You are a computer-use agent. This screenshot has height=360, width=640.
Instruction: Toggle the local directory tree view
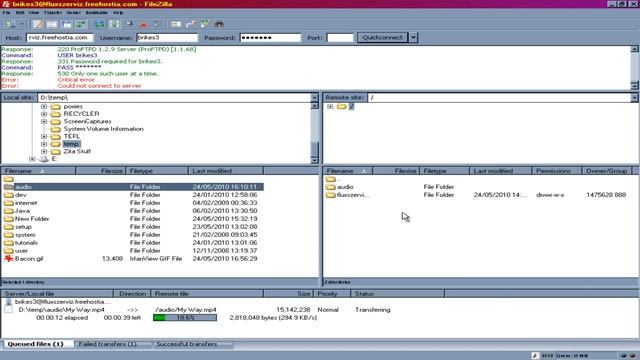tap(51, 24)
